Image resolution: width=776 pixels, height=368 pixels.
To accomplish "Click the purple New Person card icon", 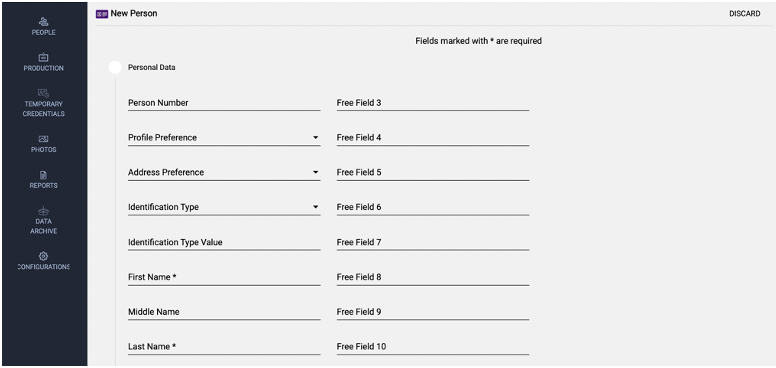I will click(102, 14).
